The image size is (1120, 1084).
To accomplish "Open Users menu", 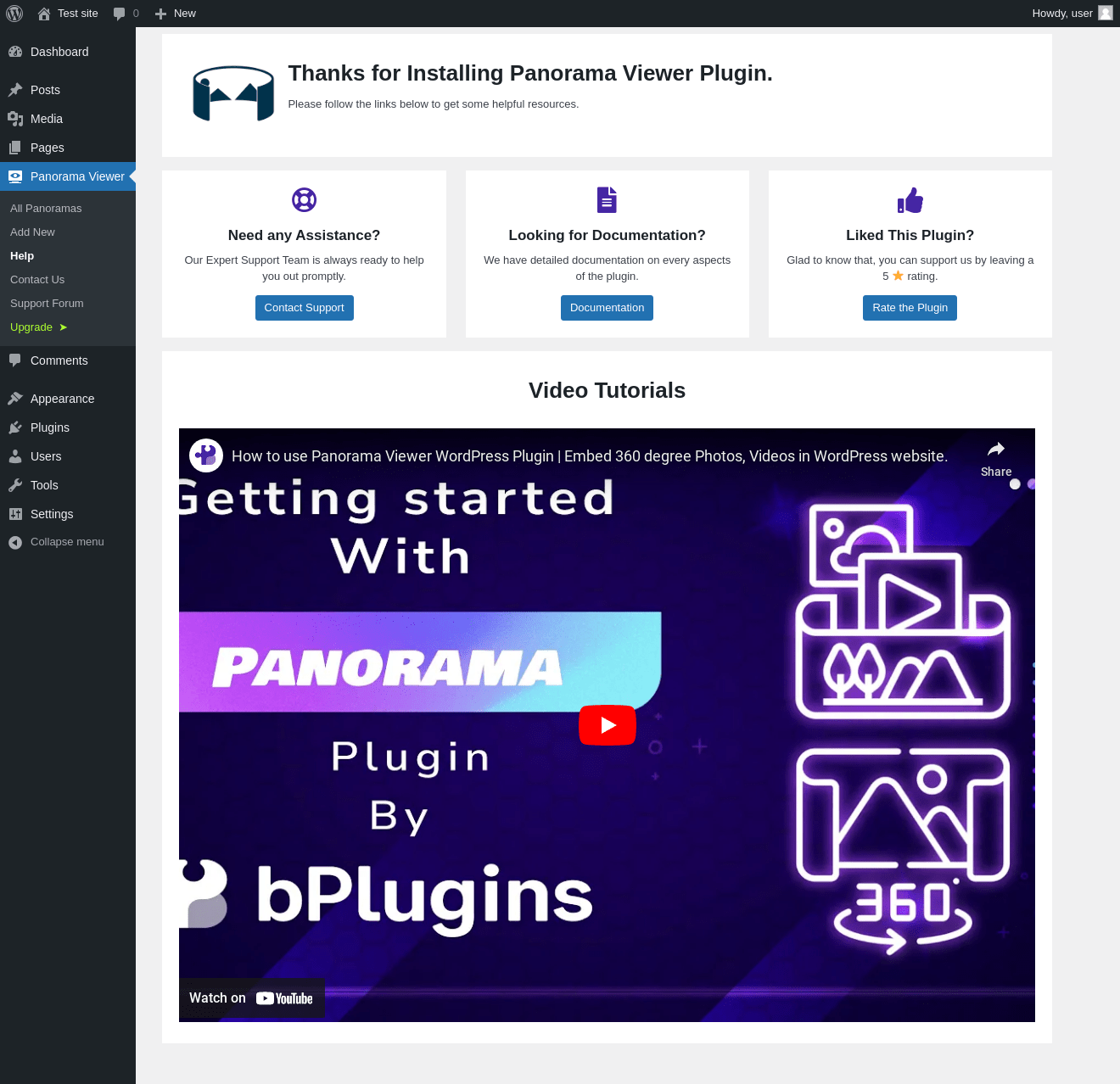I will click(68, 456).
